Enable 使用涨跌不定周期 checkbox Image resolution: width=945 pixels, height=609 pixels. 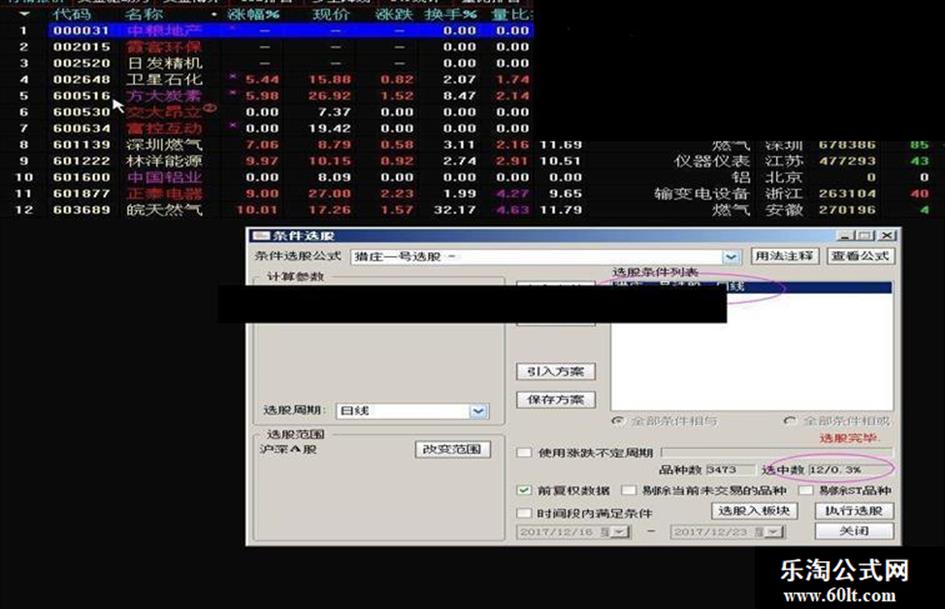point(524,453)
